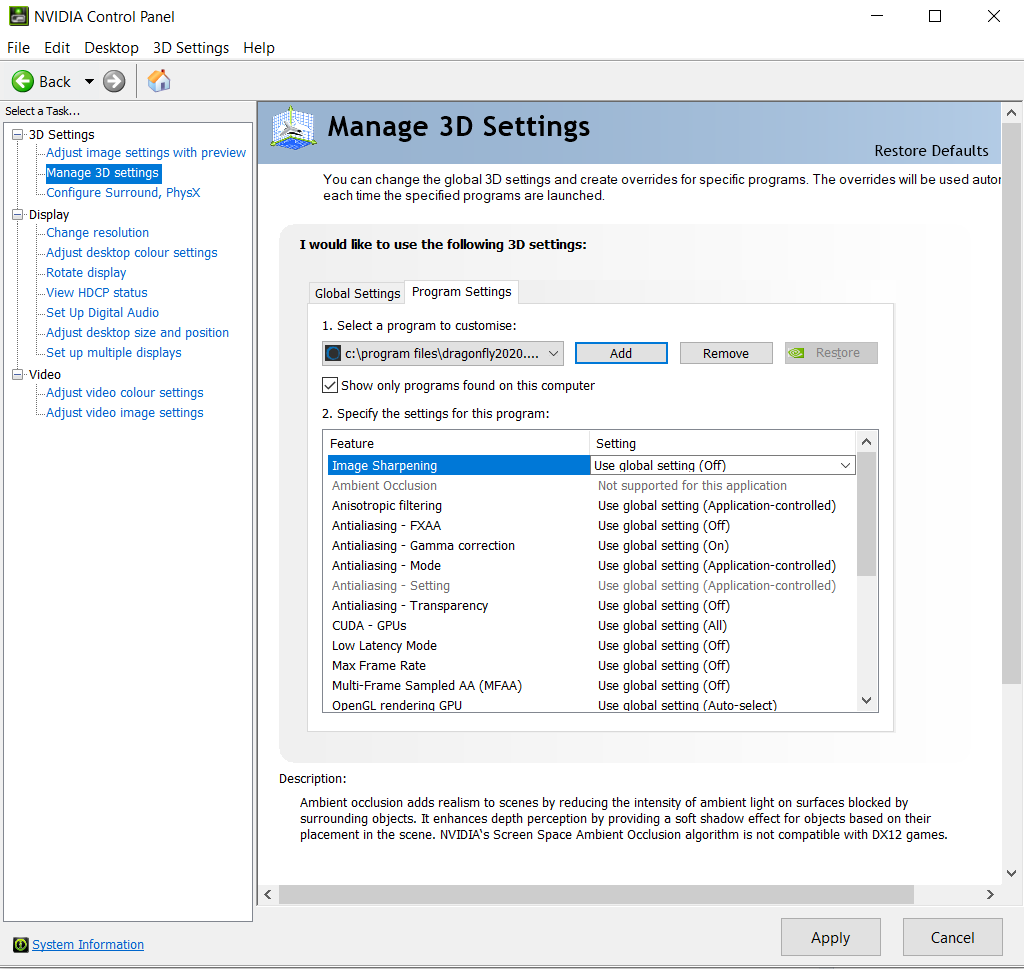Select Multi-Frame Sampled AA (MFAA) row
1024x969 pixels.
[x=591, y=686]
